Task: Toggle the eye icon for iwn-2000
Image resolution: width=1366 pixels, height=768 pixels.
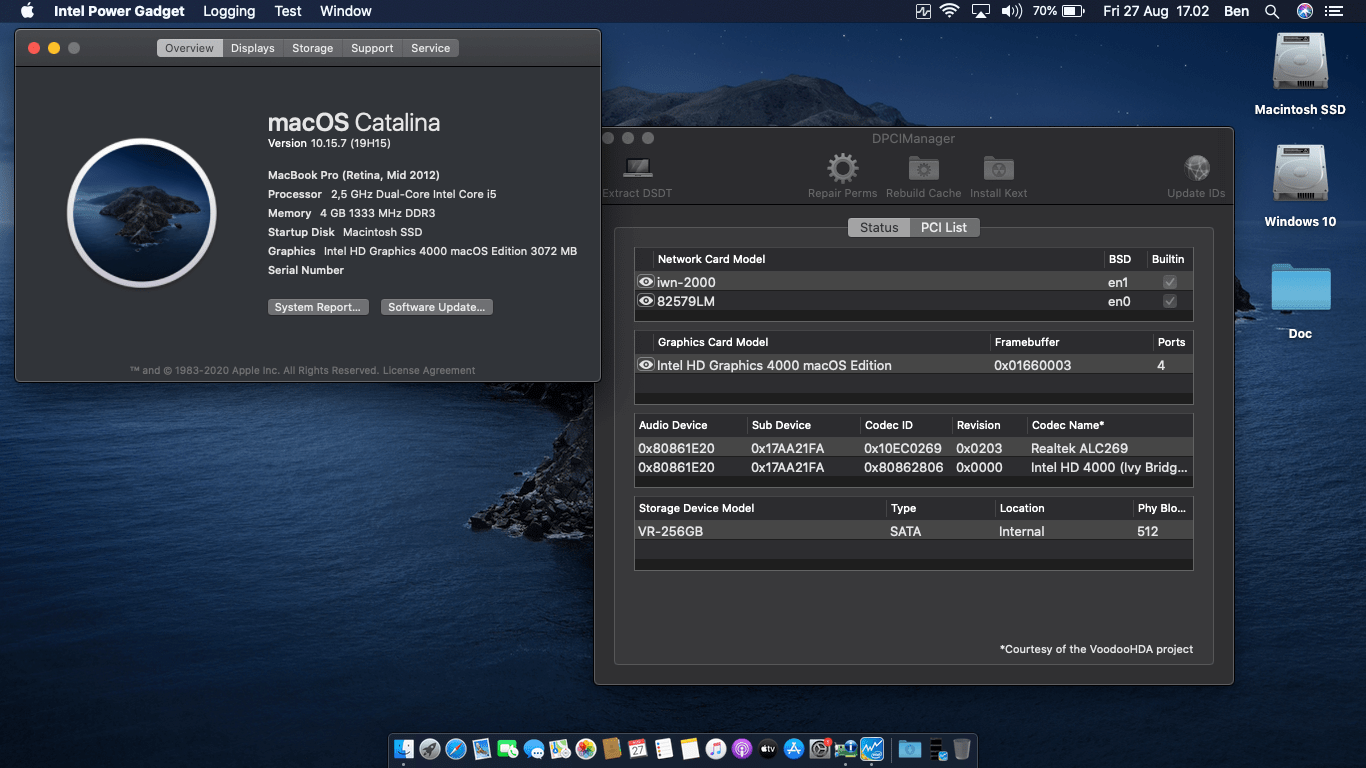Action: 646,282
